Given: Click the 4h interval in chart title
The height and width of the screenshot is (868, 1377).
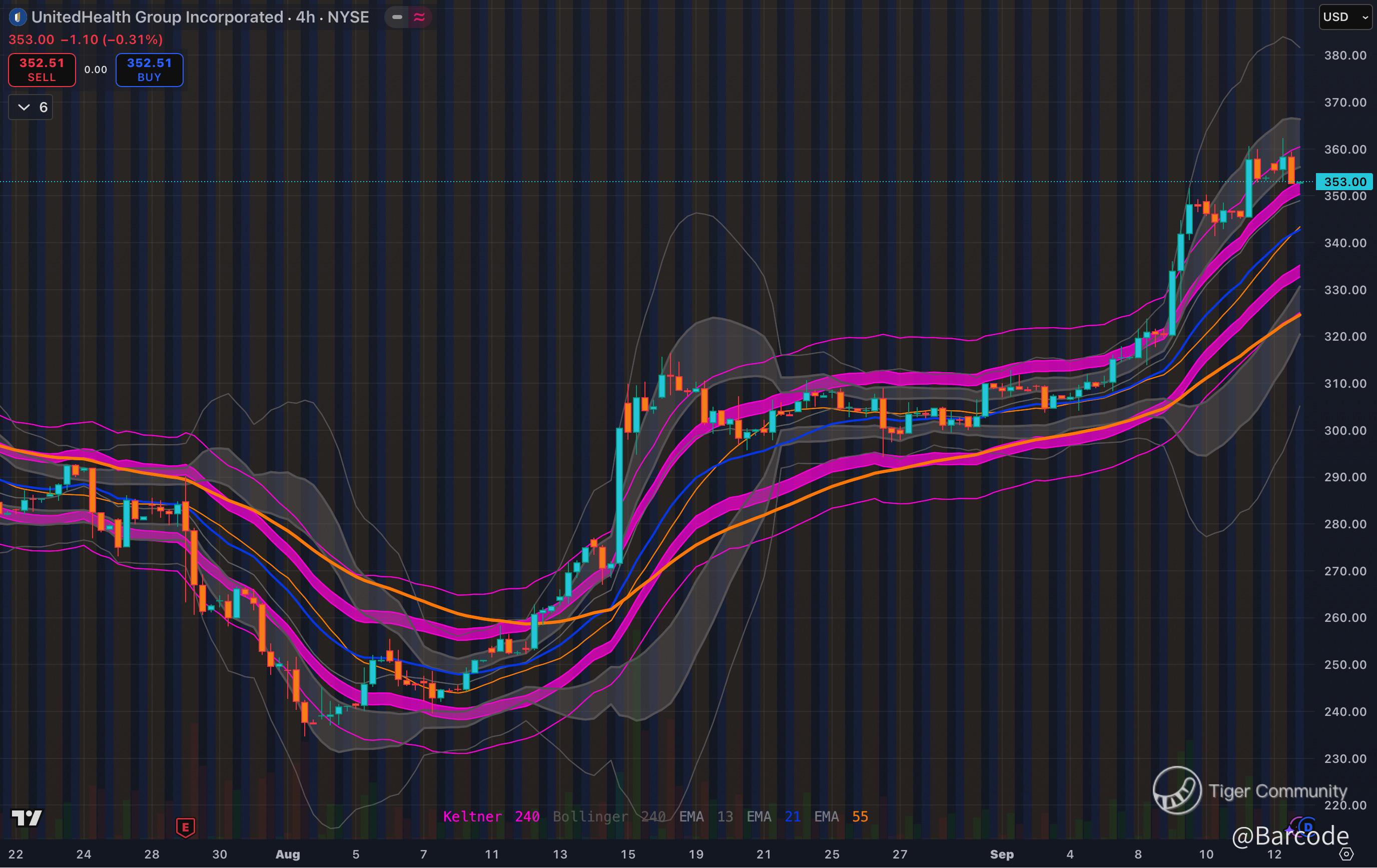Looking at the screenshot, I should click(305, 17).
